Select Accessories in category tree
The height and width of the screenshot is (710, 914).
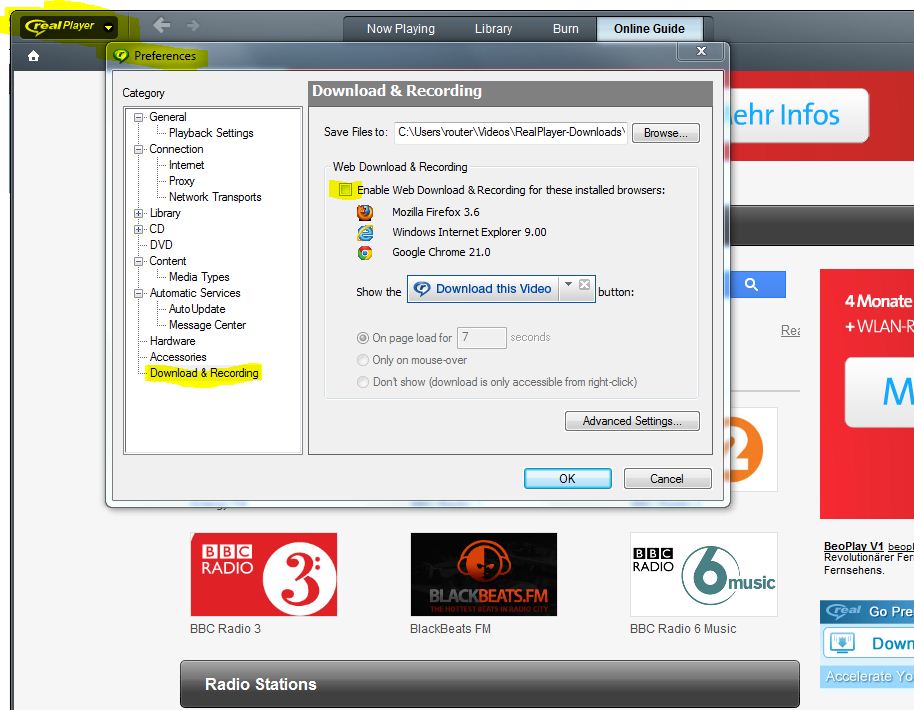(178, 357)
